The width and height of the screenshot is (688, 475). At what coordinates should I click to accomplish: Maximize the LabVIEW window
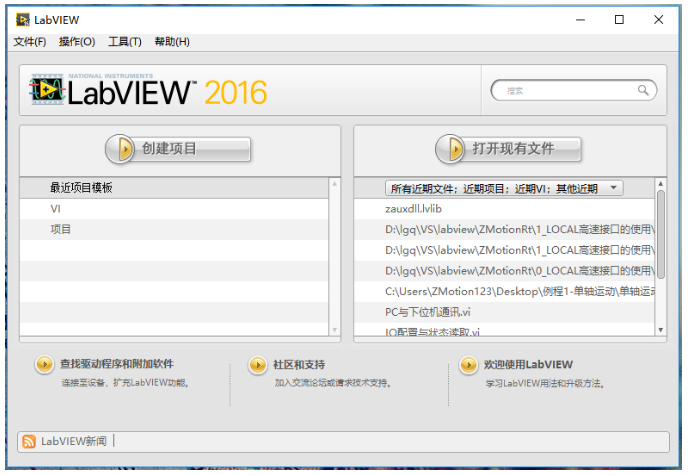(x=619, y=20)
